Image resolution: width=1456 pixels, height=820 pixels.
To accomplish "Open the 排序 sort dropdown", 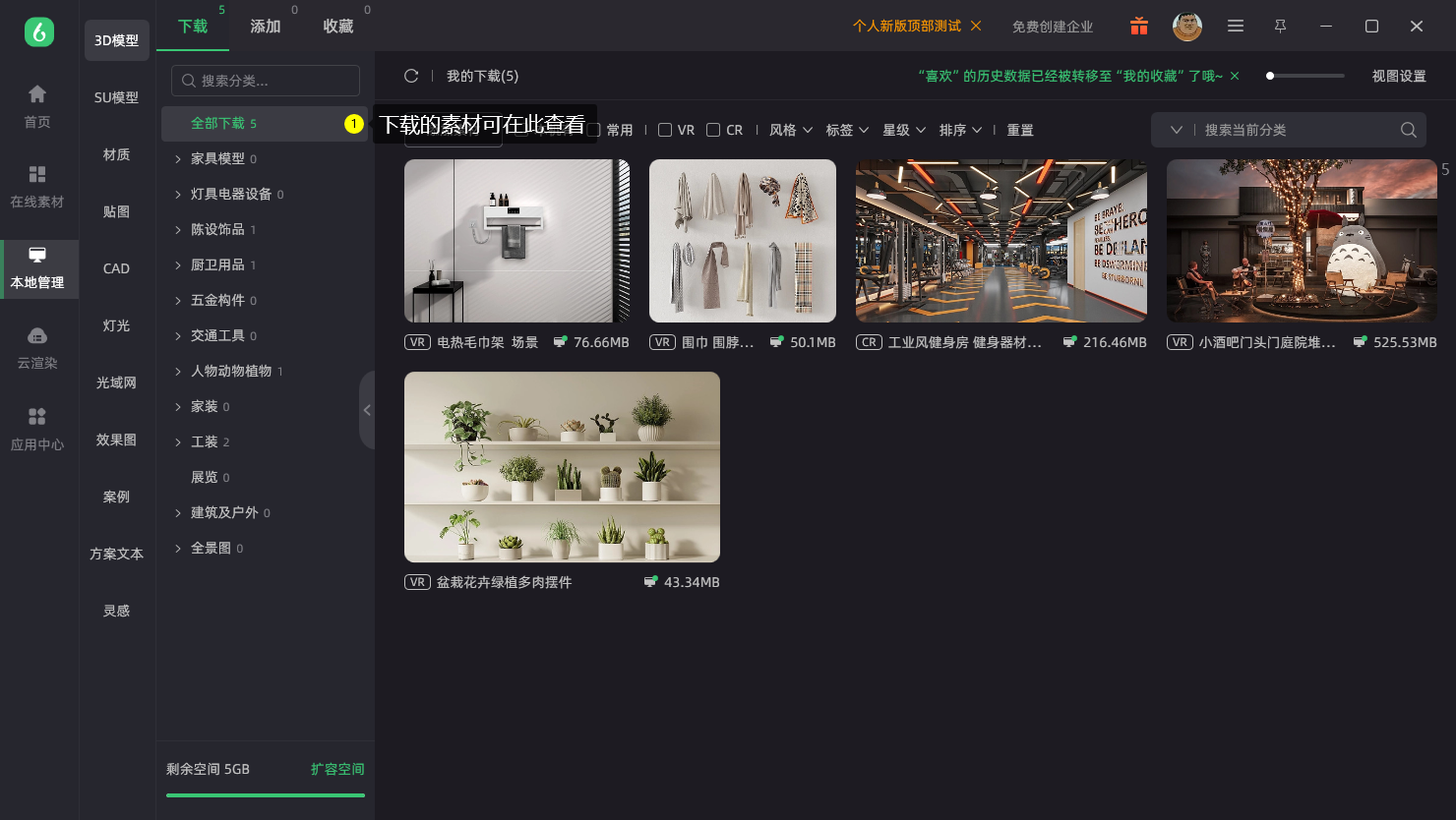I will [x=960, y=130].
